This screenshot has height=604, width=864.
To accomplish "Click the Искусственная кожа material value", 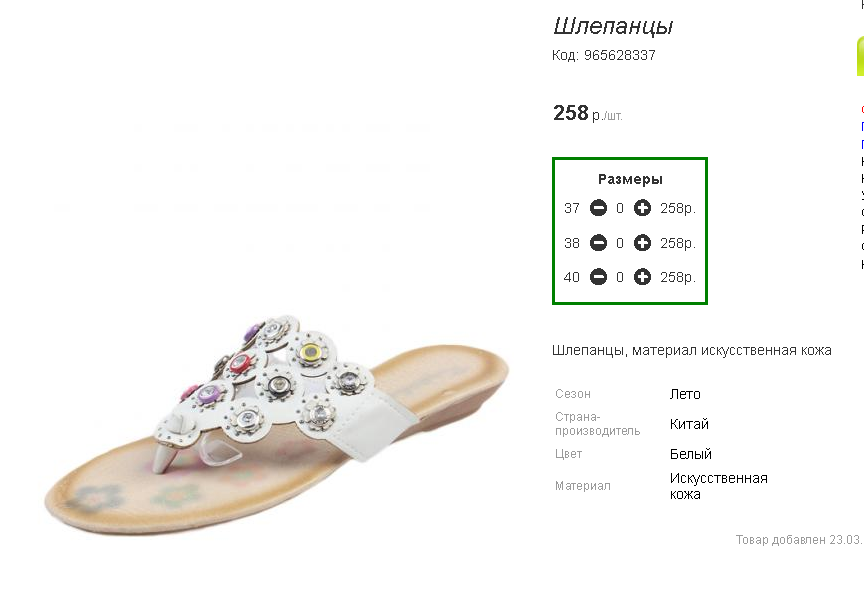I will click(719, 486).
